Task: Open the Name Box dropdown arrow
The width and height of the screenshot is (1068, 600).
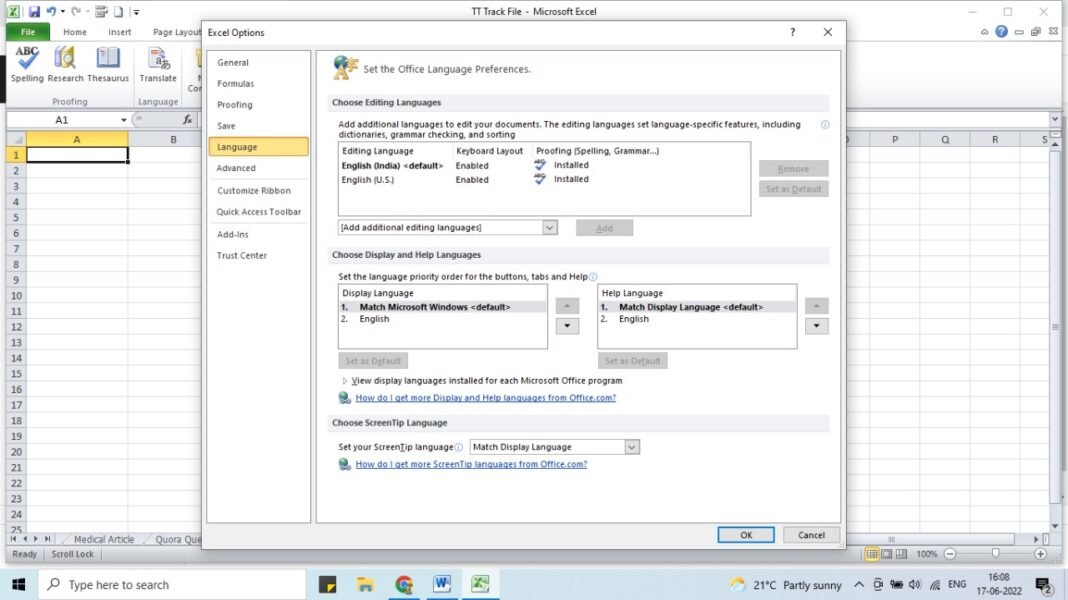Action: [x=124, y=120]
